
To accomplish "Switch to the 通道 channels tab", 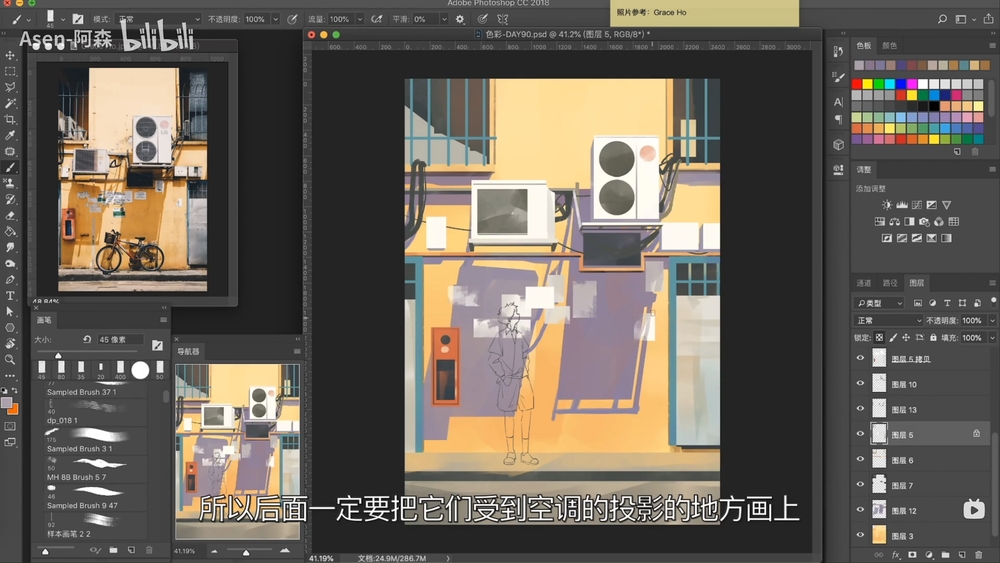I will 864,283.
